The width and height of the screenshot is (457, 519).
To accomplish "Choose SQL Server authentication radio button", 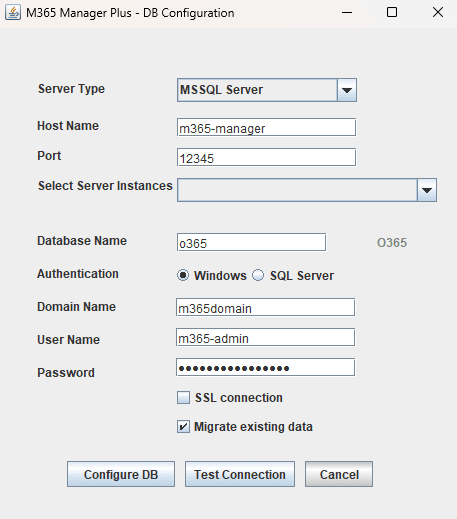I will (258, 275).
